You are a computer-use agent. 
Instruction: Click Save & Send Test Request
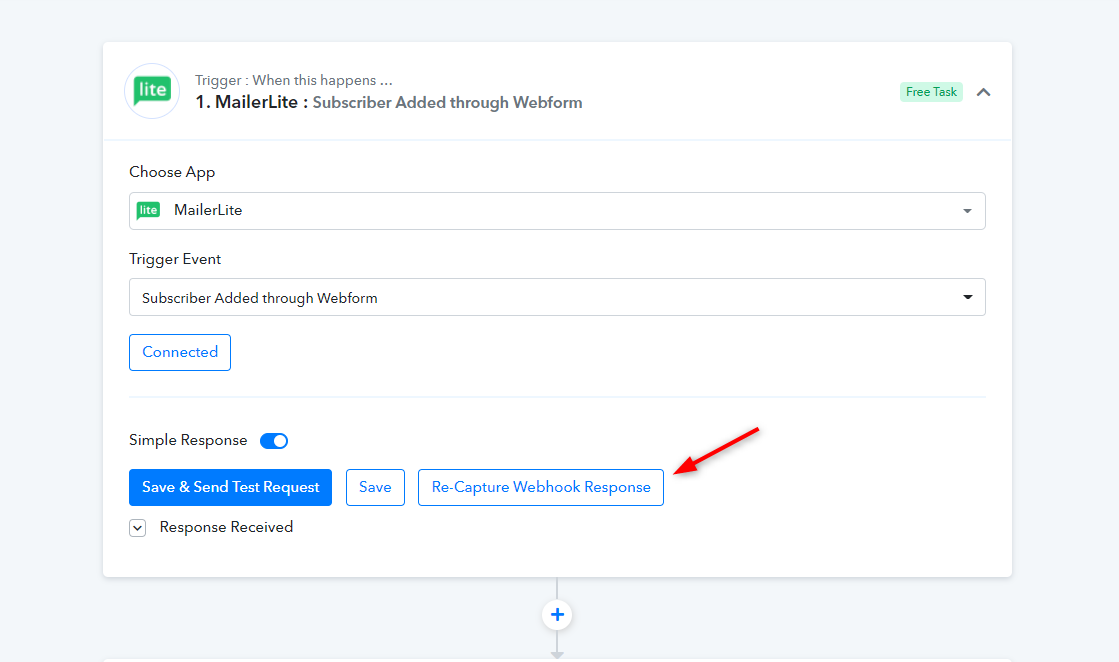tap(231, 487)
